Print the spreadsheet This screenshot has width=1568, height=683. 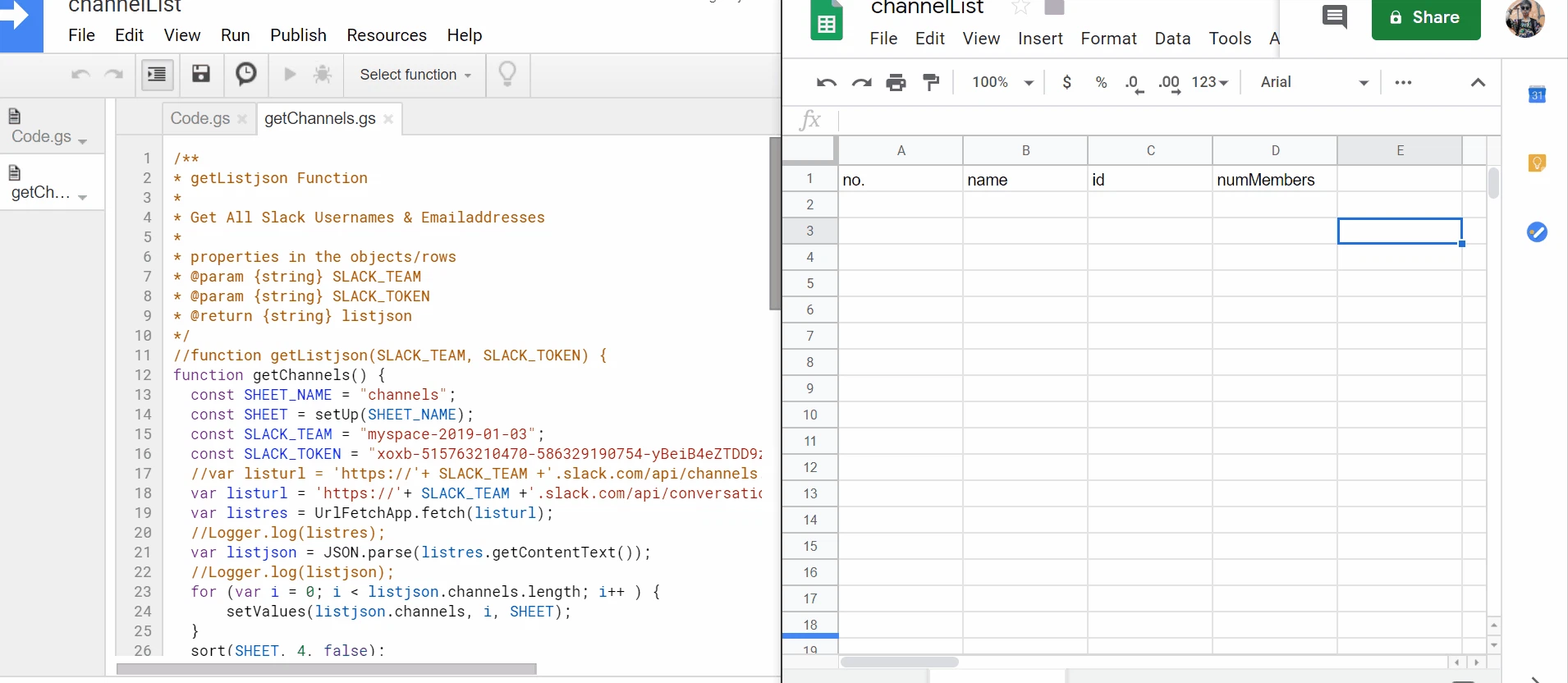(896, 82)
